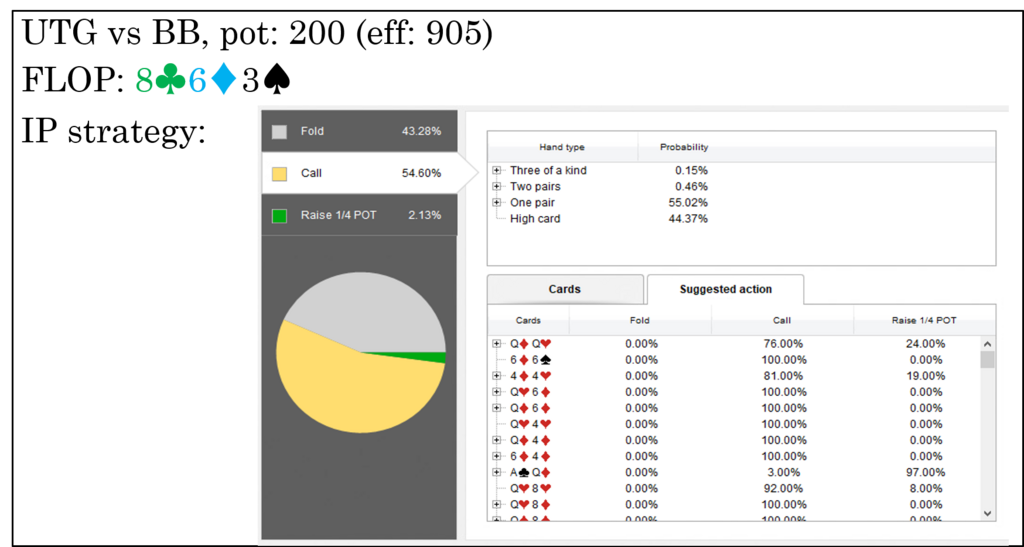
Task: Click the 100.00% Call value in the 6♦6♠ row
Action: click(x=782, y=360)
